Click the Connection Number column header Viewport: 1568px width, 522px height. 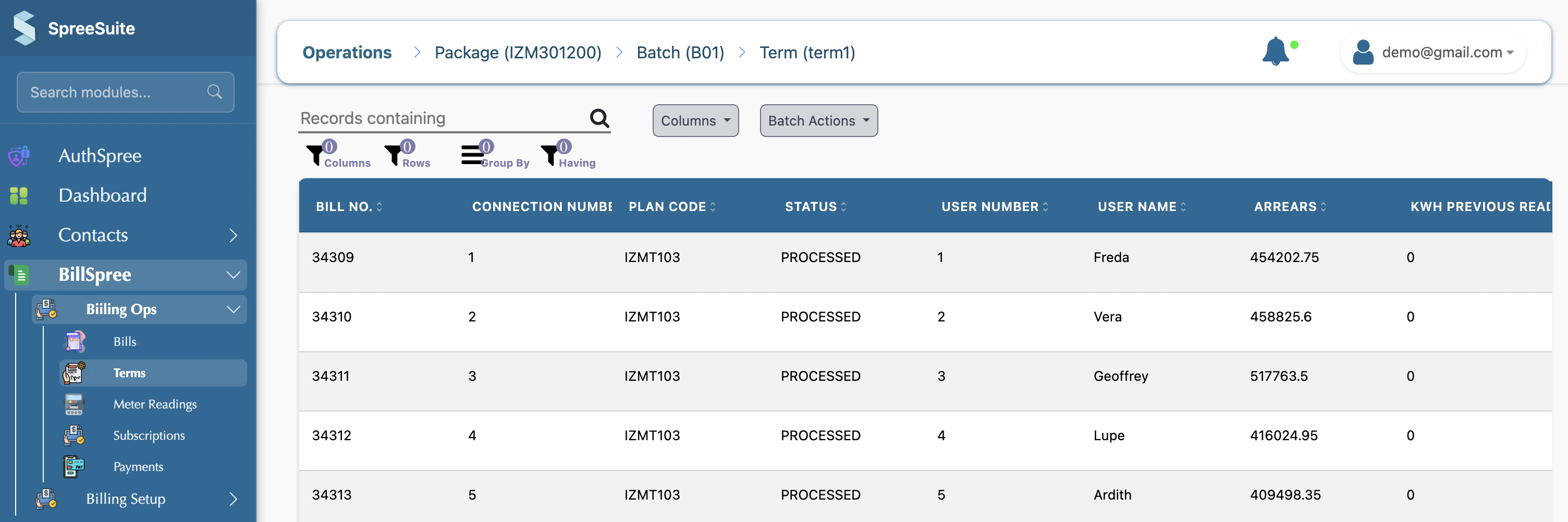[542, 207]
